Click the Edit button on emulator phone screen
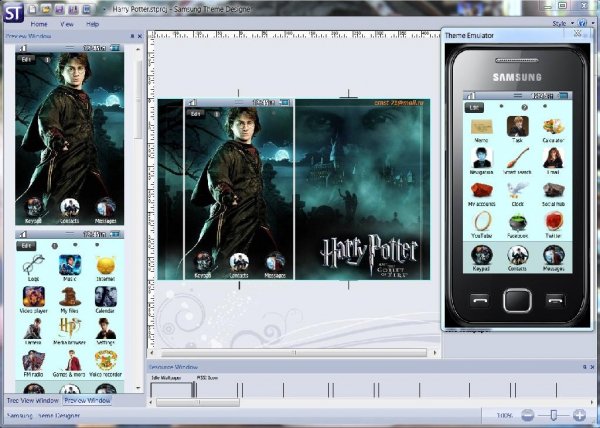 coord(474,107)
